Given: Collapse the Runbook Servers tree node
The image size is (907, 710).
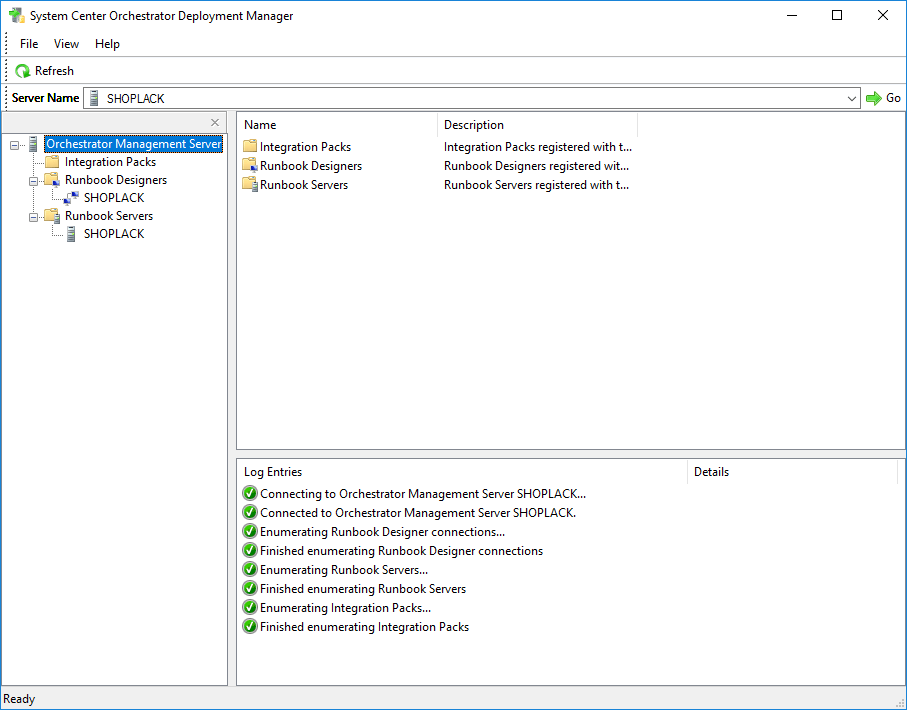Looking at the screenshot, I should tap(34, 217).
